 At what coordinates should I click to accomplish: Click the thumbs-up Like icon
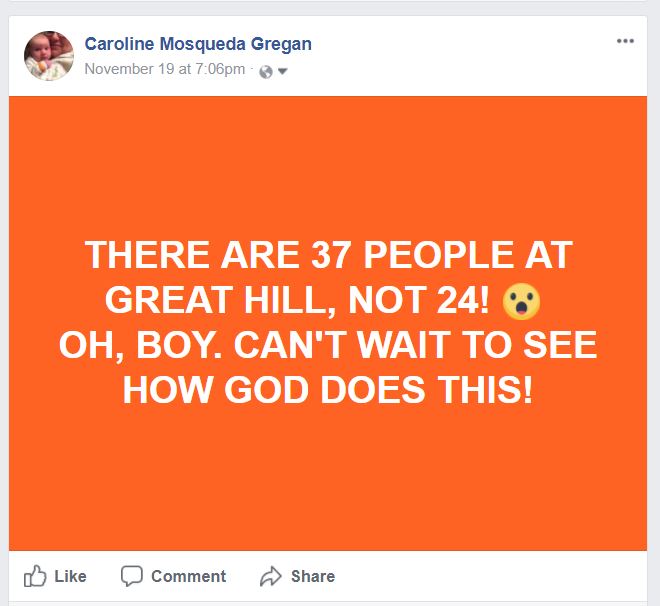click(35, 576)
